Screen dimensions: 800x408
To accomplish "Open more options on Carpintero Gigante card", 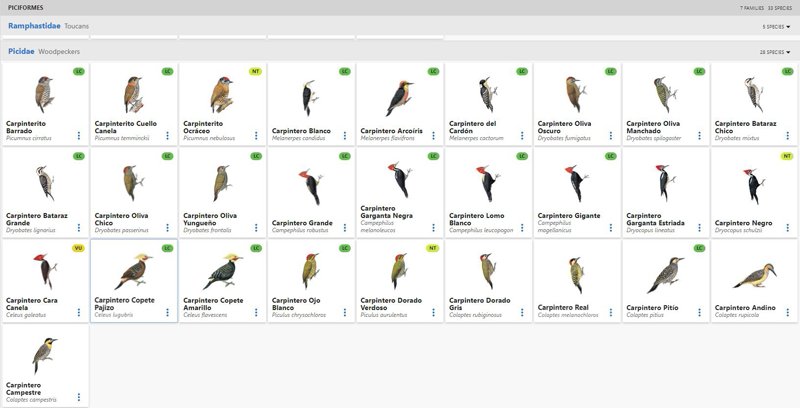I will [610, 224].
